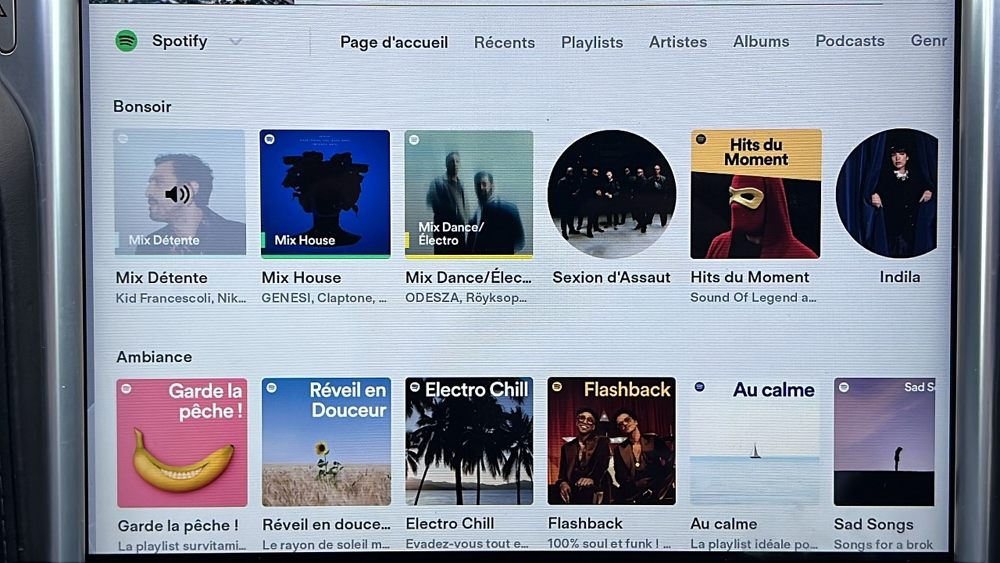Expand the Spotify source dropdown chevron
1000x563 pixels.
[x=235, y=42]
